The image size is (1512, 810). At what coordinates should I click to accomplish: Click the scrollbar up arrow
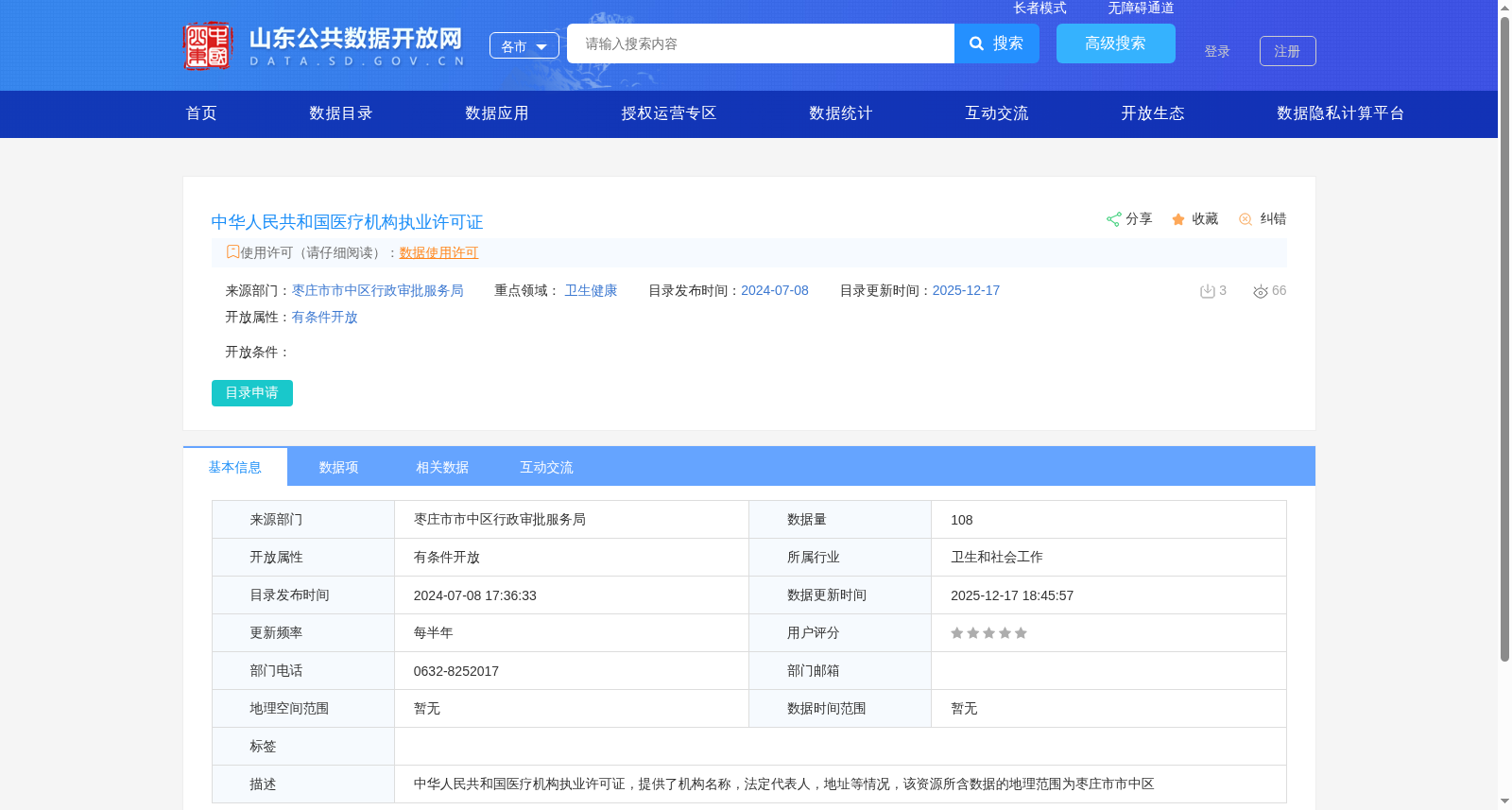coord(1504,8)
